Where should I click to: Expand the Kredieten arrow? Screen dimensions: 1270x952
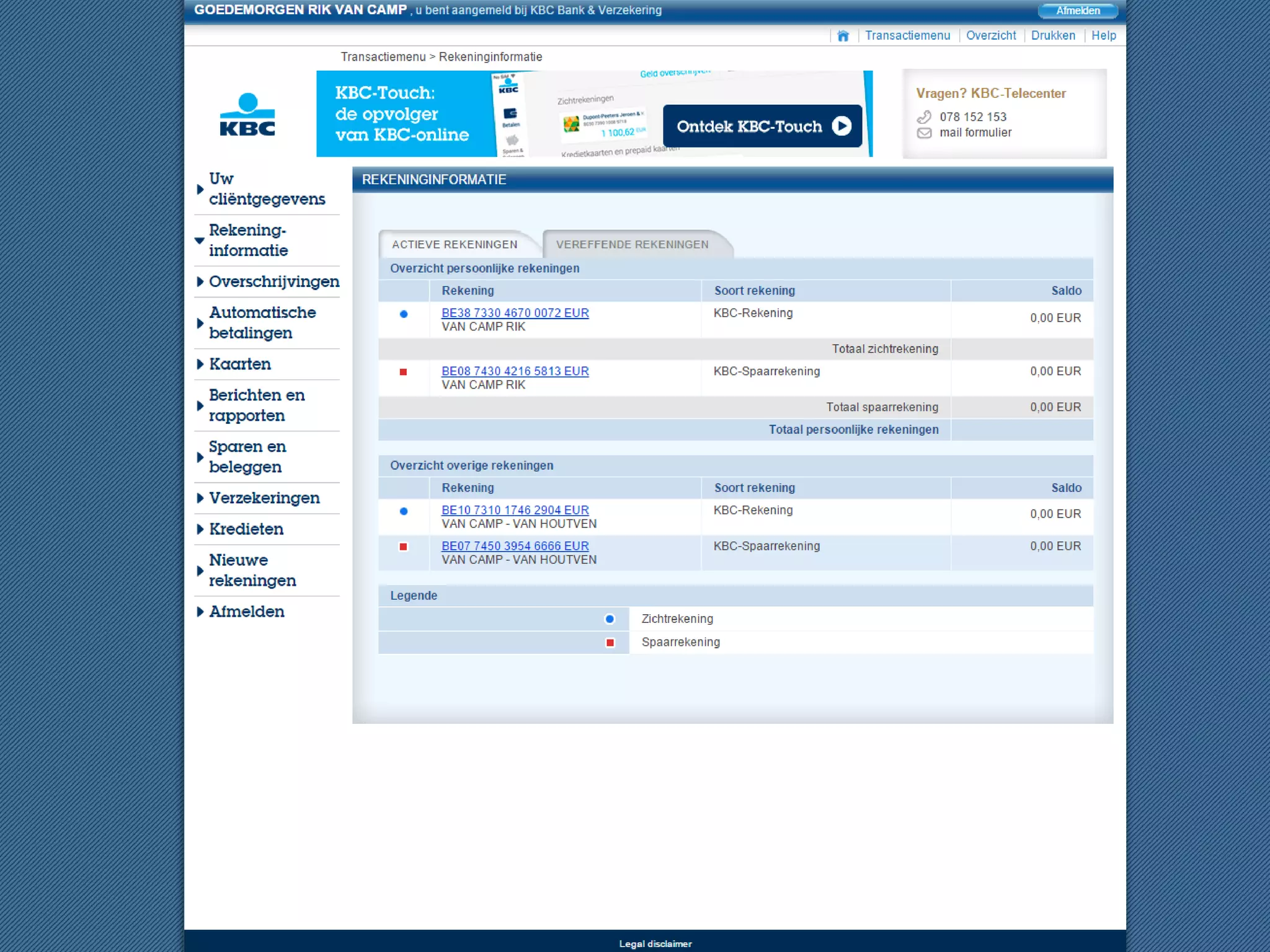[200, 529]
